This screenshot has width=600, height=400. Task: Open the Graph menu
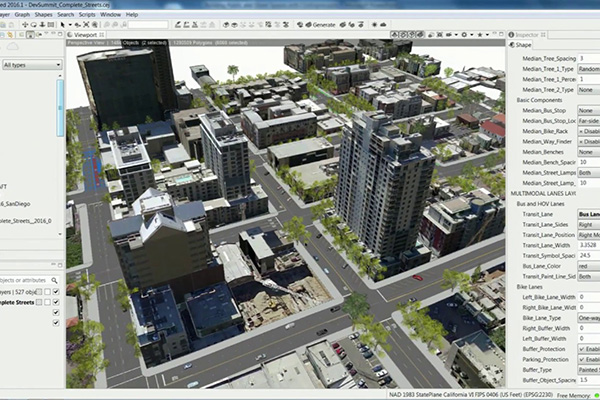coord(22,15)
